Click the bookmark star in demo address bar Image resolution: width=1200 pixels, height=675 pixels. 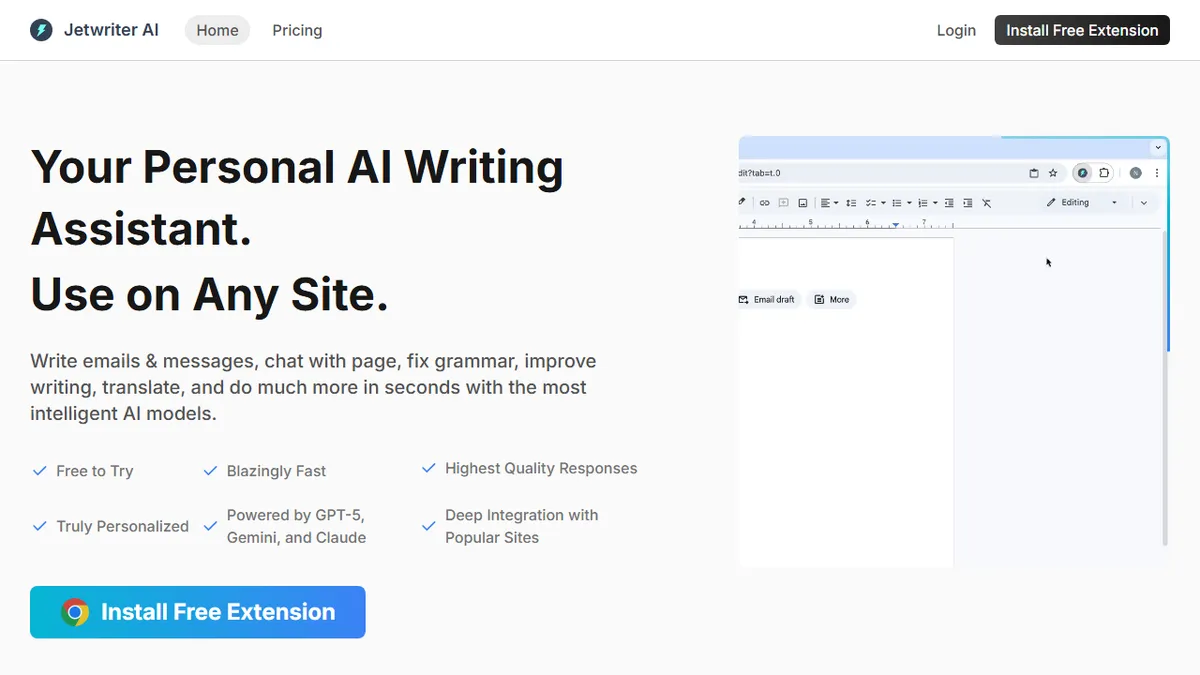pyautogui.click(x=1053, y=173)
